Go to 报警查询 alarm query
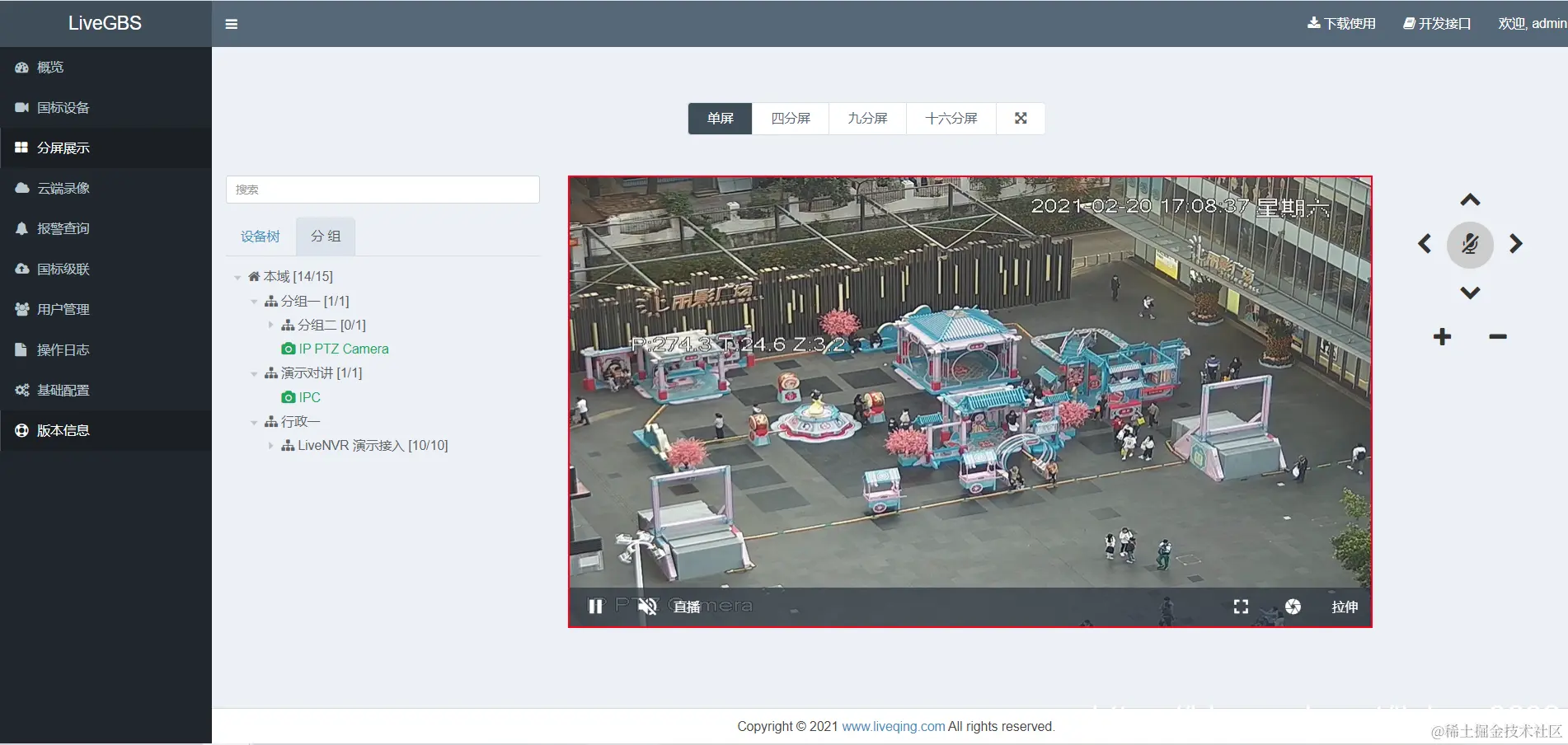 pos(106,229)
